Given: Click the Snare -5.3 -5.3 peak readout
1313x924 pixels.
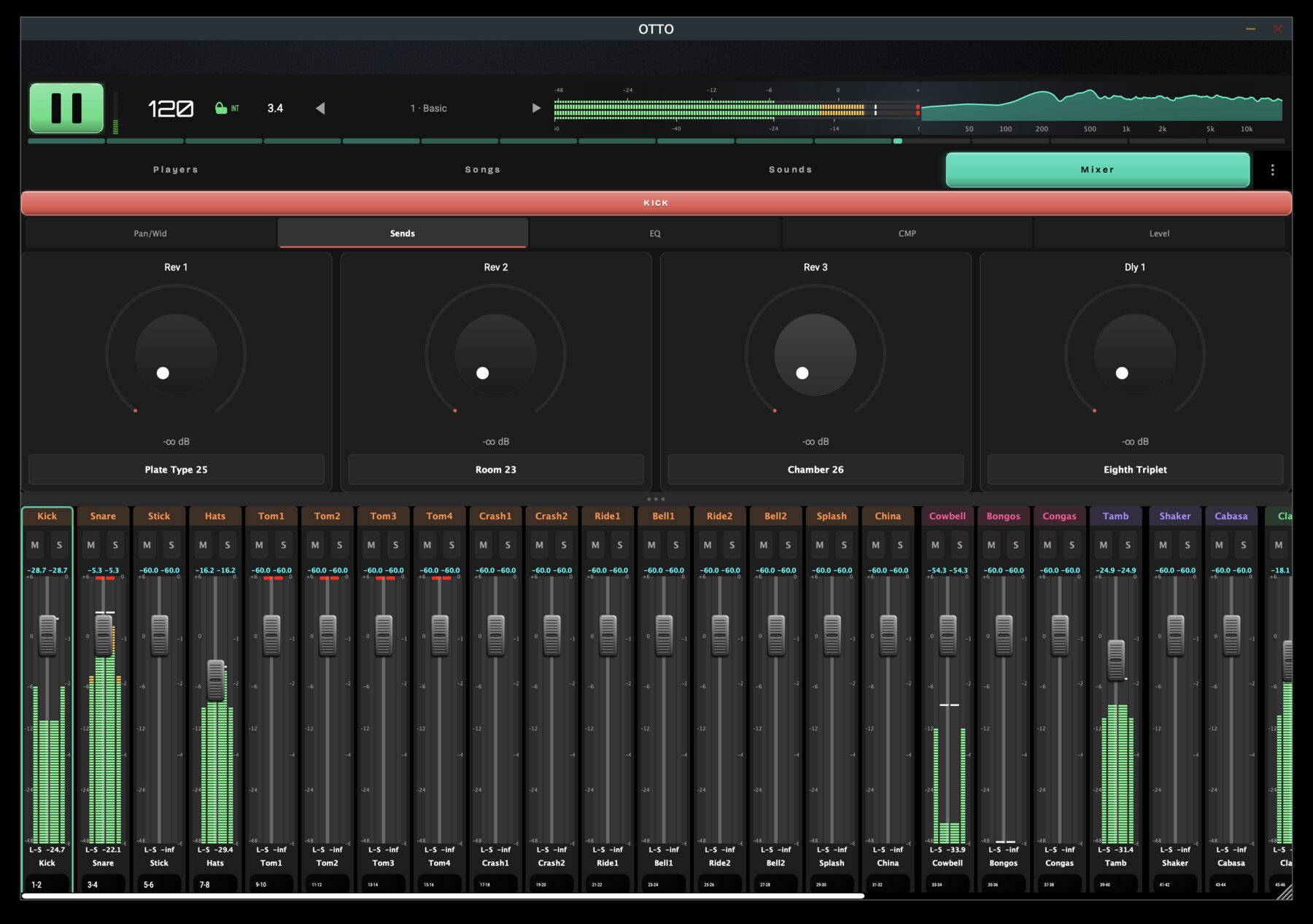Looking at the screenshot, I should click(103, 570).
